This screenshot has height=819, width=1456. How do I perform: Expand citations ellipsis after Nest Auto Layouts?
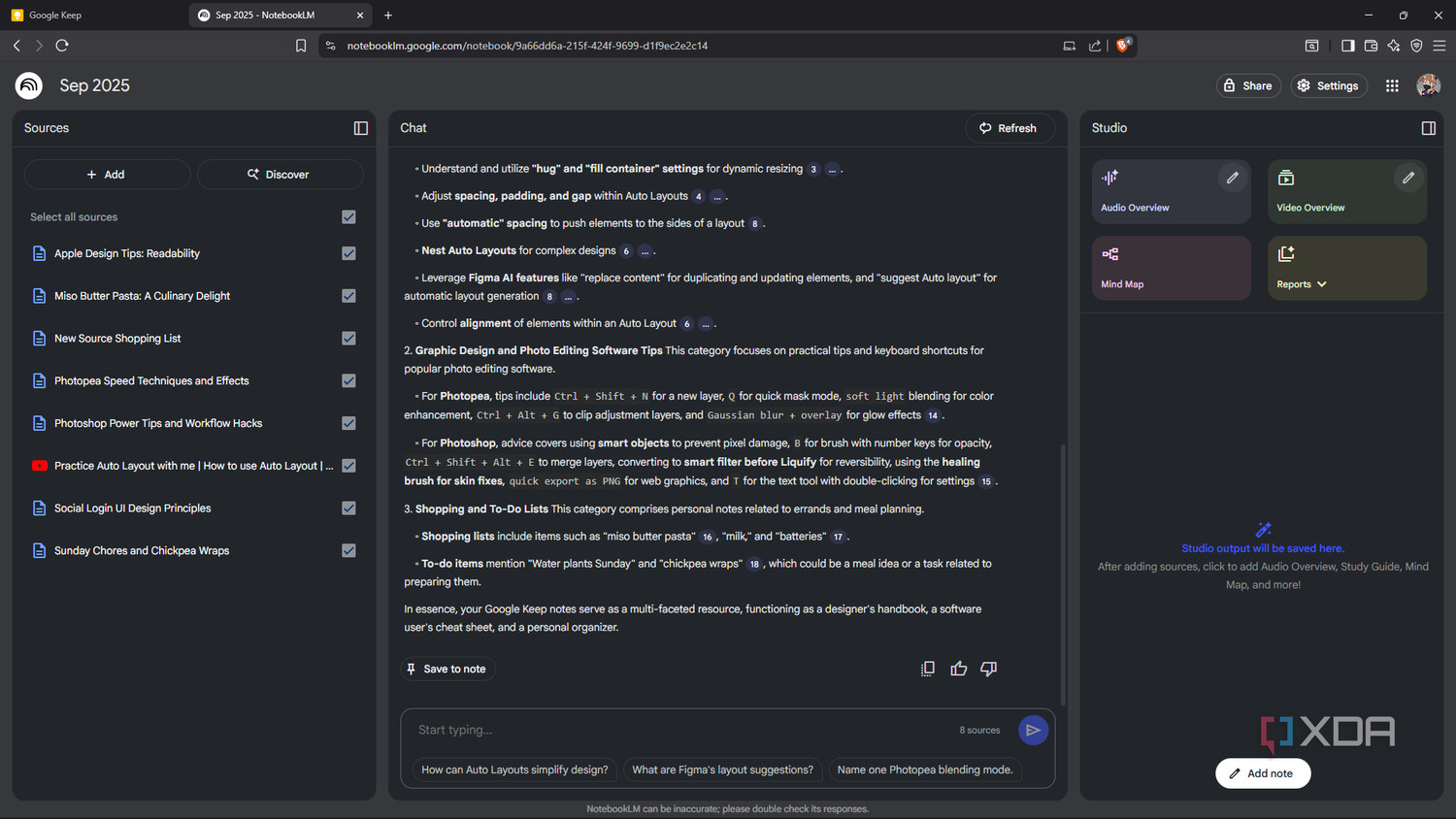pos(645,251)
